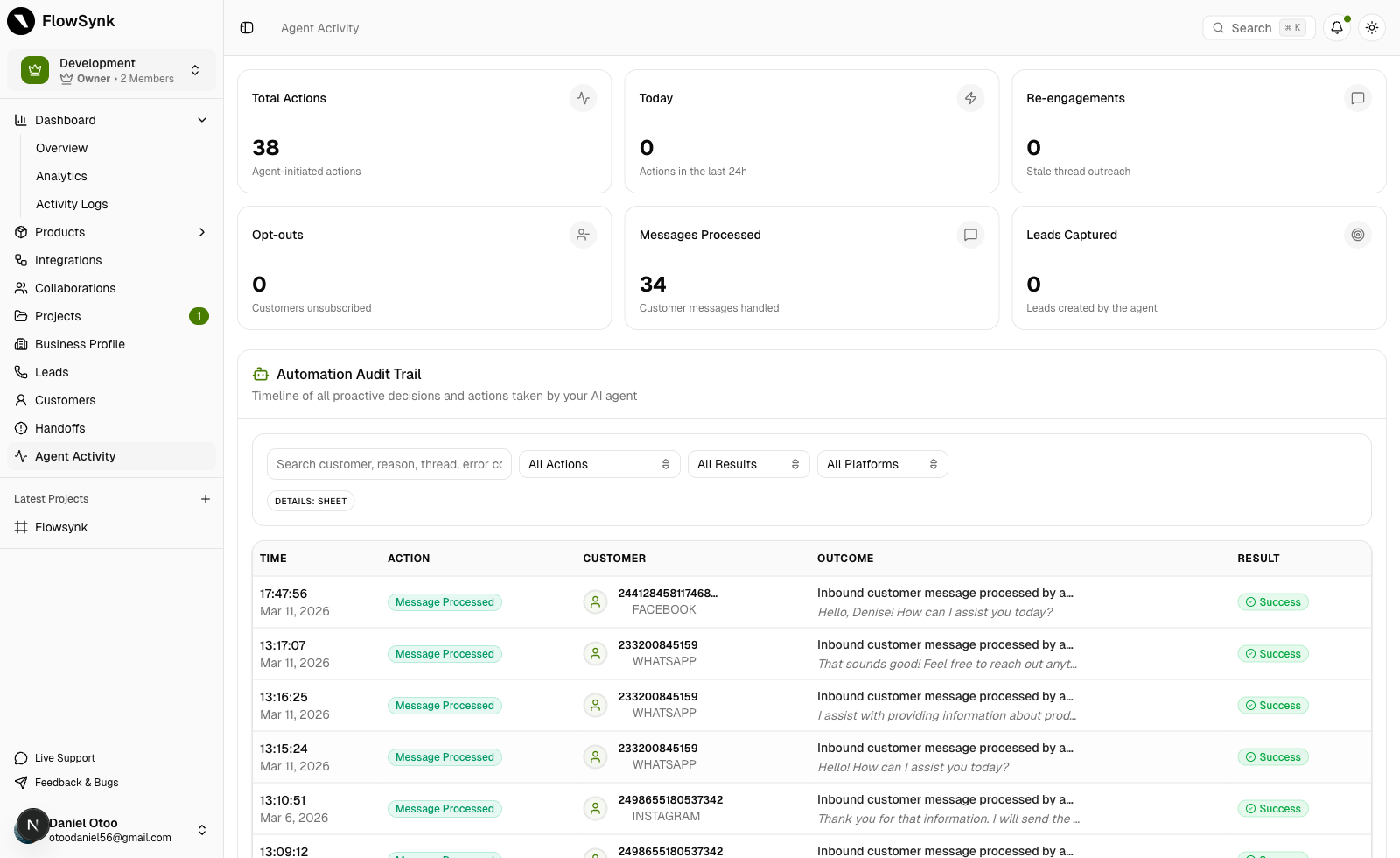Open Activity Logs under Dashboard

72,204
